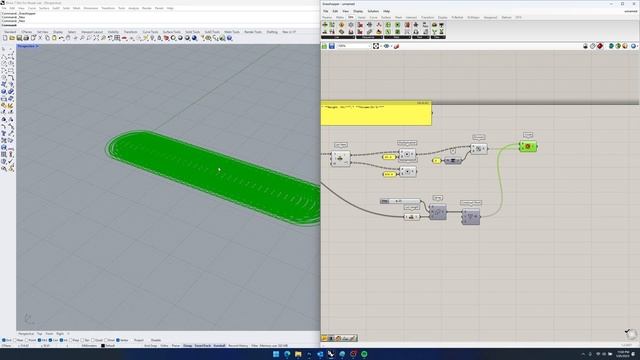
Task: Open the Perspective viewport title menu
Action: point(28,46)
